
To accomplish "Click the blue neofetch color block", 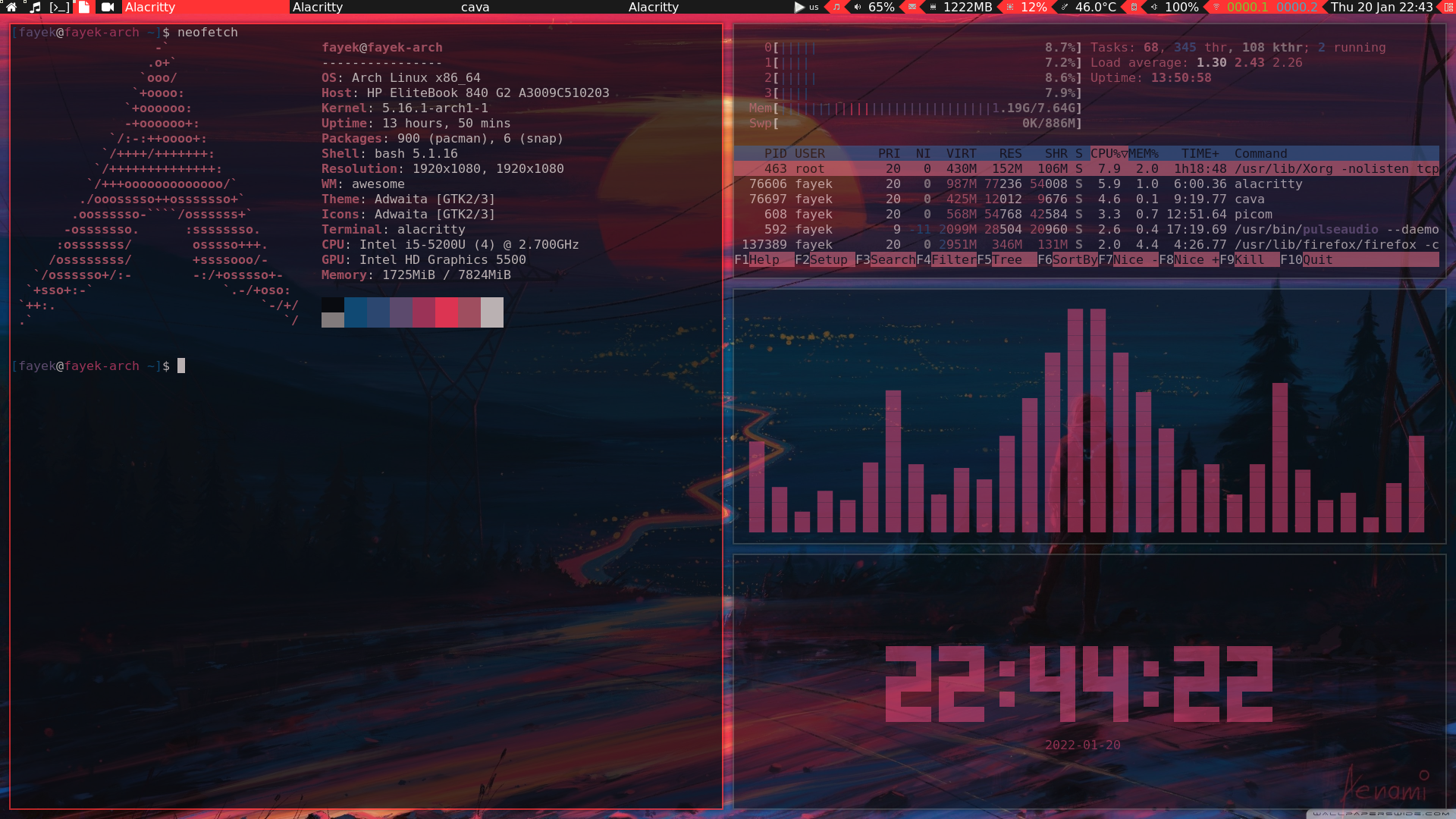I will point(356,312).
